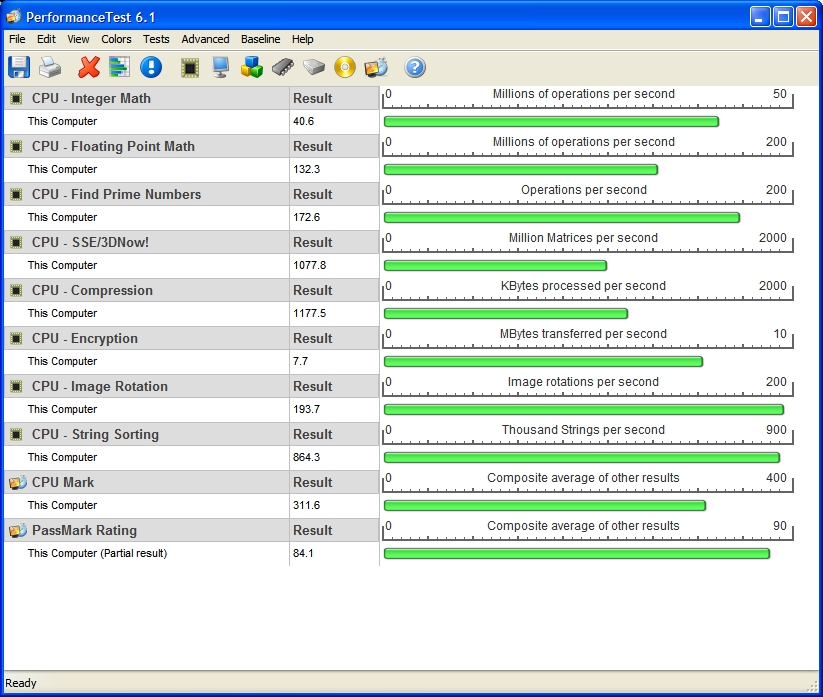823x697 pixels.
Task: Click the red X delete results icon
Action: coord(89,67)
